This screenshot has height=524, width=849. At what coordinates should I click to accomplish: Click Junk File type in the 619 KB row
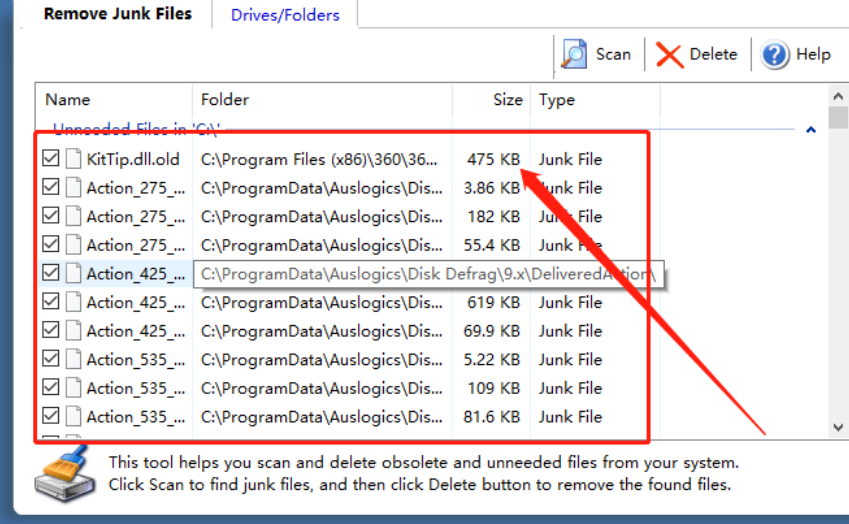pos(570,303)
